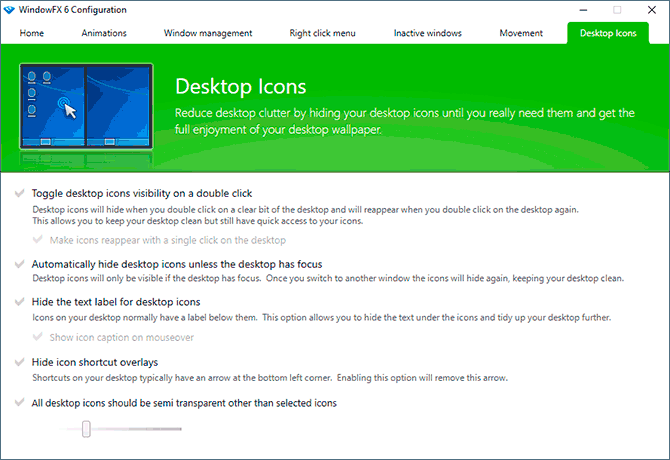Screen dimensions: 670x460
Task: Click the Desktop Icons preview monitor image
Action: tap(86, 106)
